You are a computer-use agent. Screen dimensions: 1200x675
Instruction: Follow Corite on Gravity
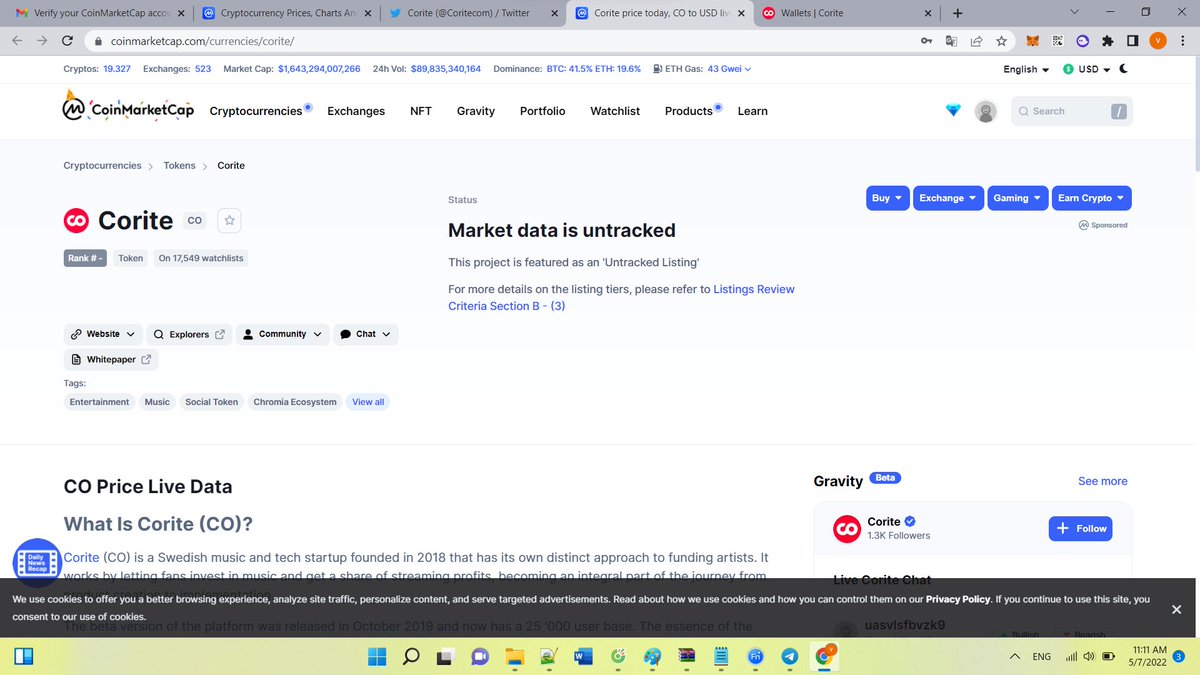(1080, 528)
